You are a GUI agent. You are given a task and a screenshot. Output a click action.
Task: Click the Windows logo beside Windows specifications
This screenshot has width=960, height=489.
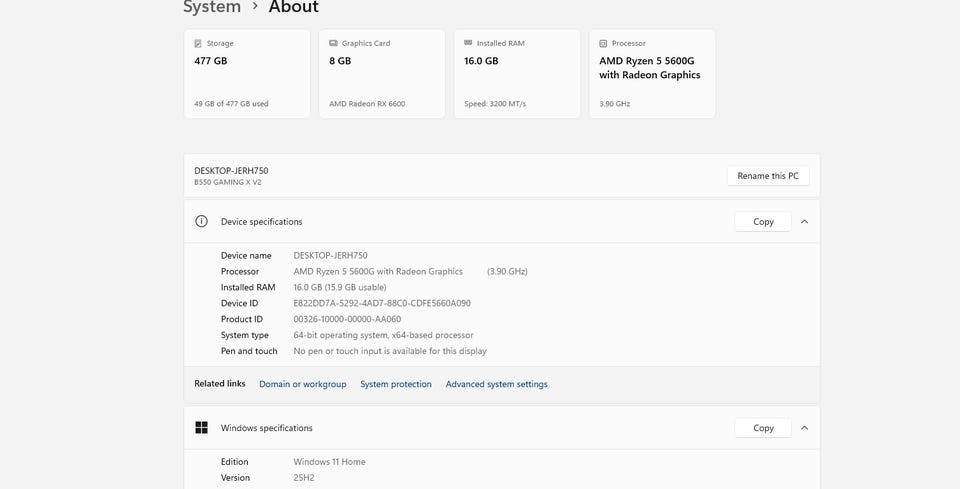pyautogui.click(x=201, y=428)
